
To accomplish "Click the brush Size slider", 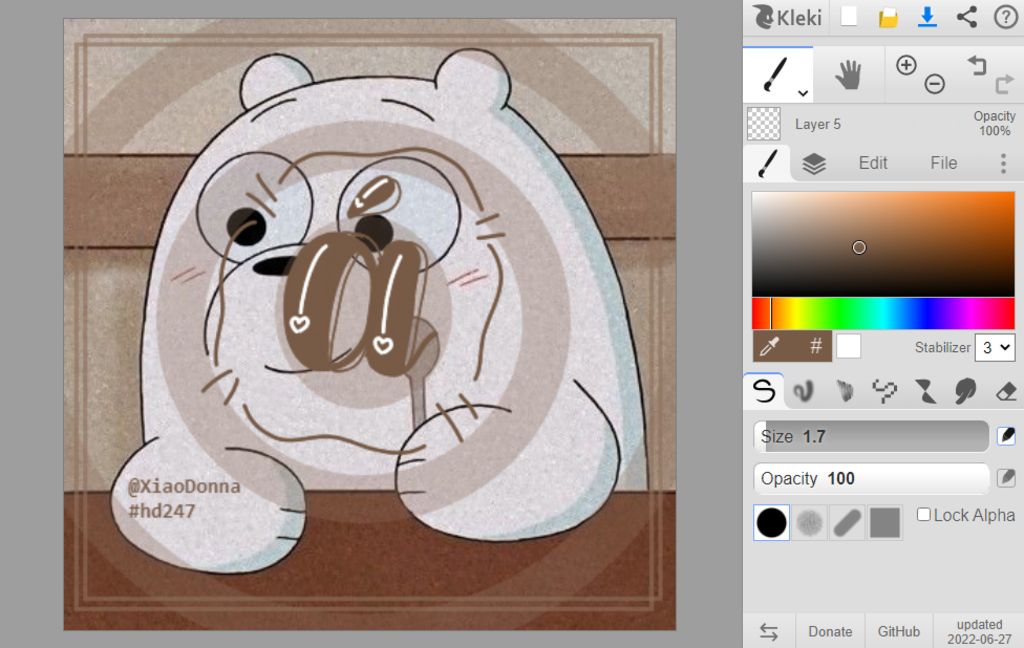I will (x=871, y=436).
